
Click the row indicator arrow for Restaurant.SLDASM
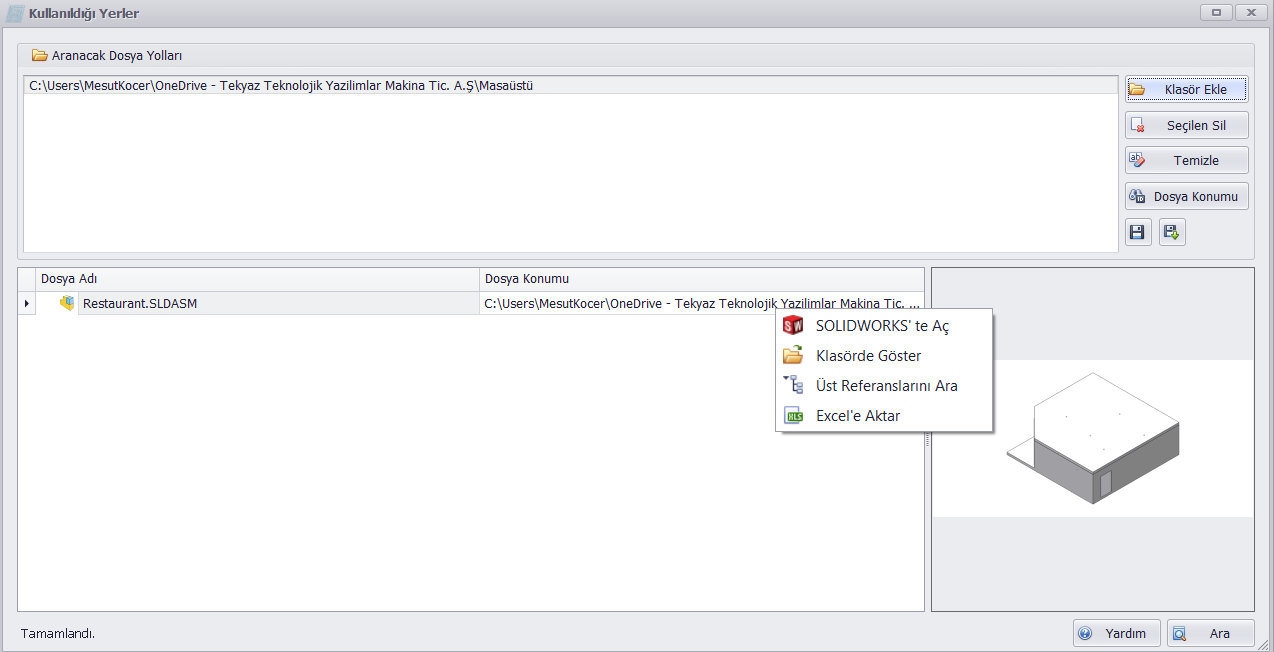27,303
